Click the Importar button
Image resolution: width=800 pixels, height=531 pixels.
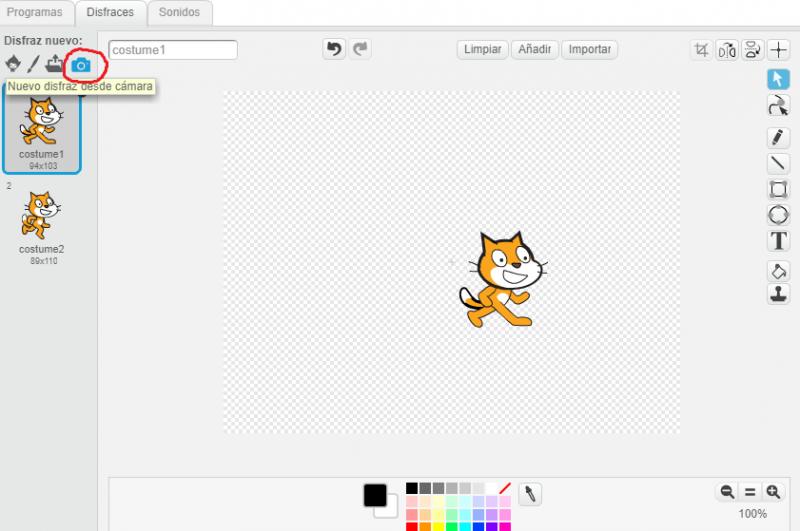(x=590, y=49)
